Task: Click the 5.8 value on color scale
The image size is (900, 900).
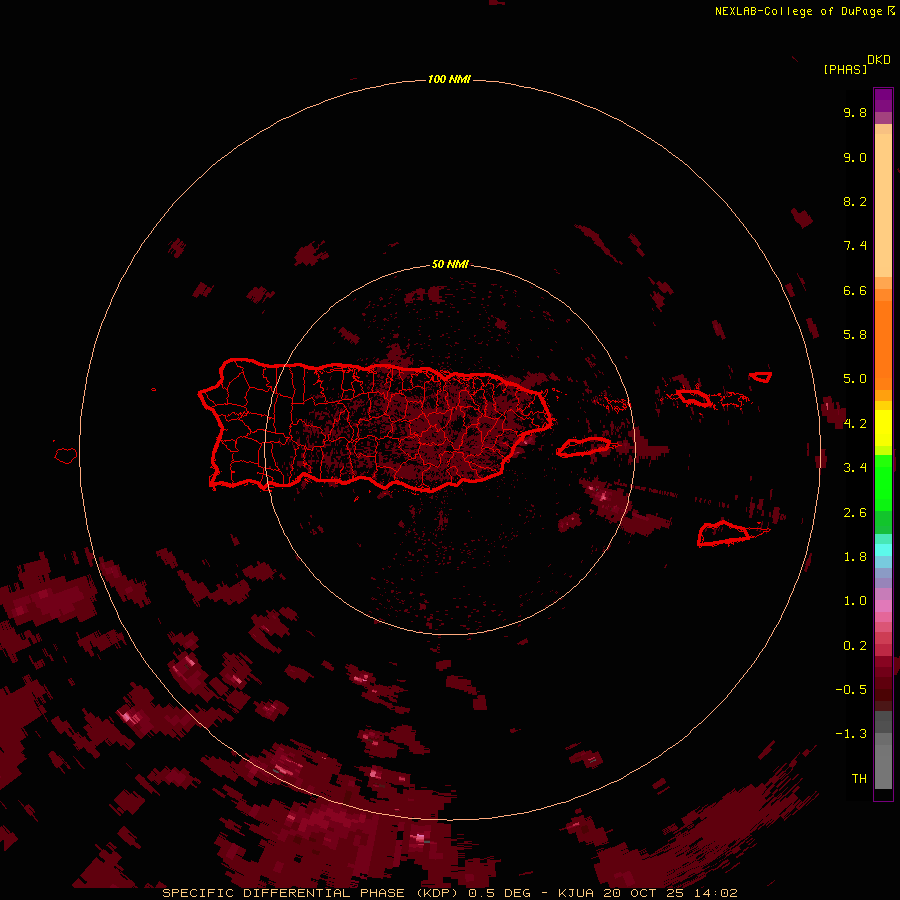Action: pos(855,335)
